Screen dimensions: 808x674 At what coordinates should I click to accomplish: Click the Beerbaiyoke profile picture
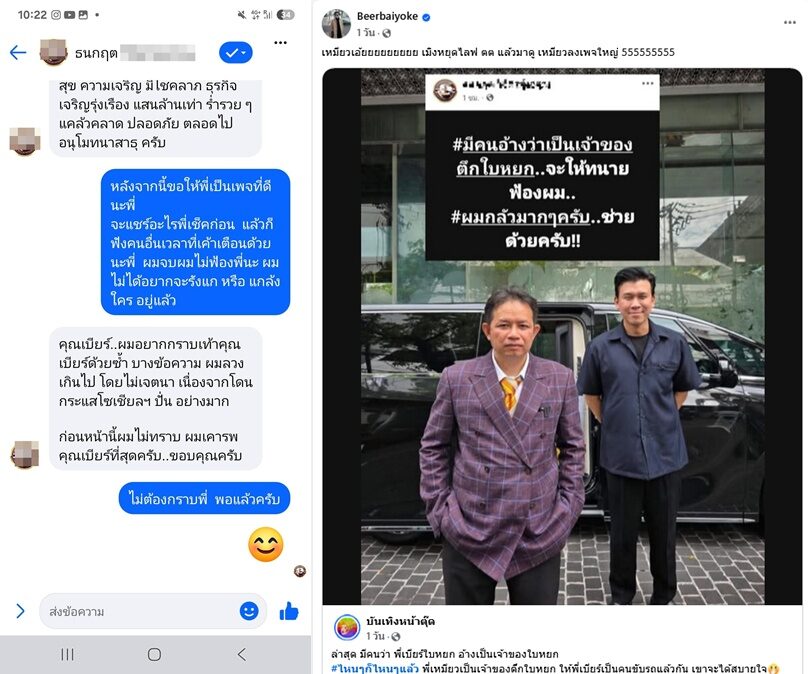[336, 24]
